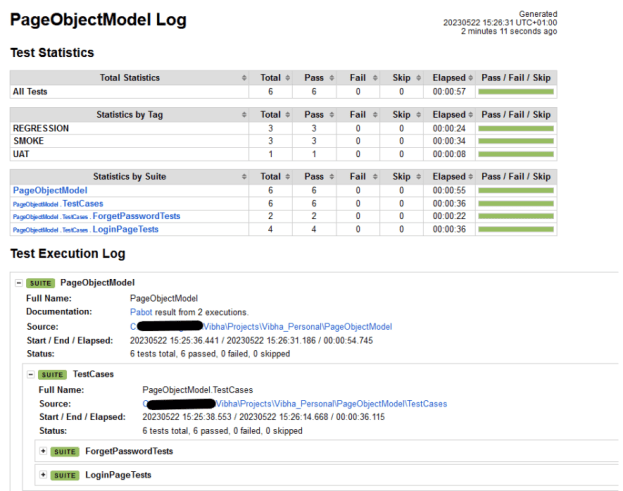Sort Statistics by Tag name column

pyautogui.click(x=129, y=115)
